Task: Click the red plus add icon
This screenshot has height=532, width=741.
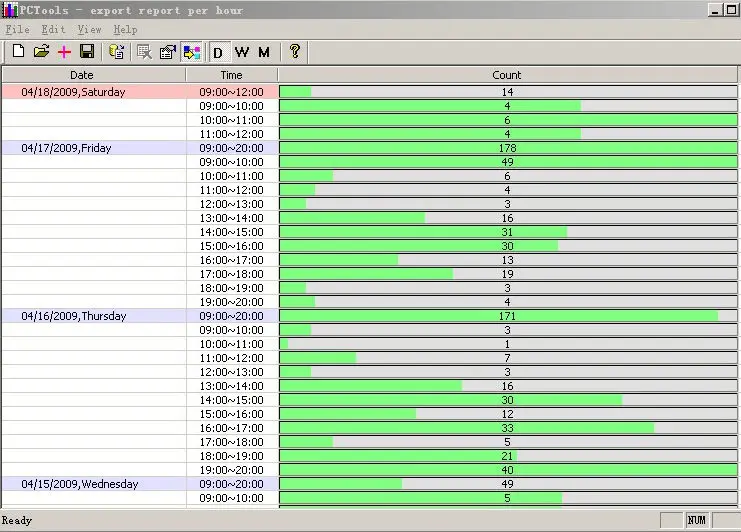Action: point(64,51)
